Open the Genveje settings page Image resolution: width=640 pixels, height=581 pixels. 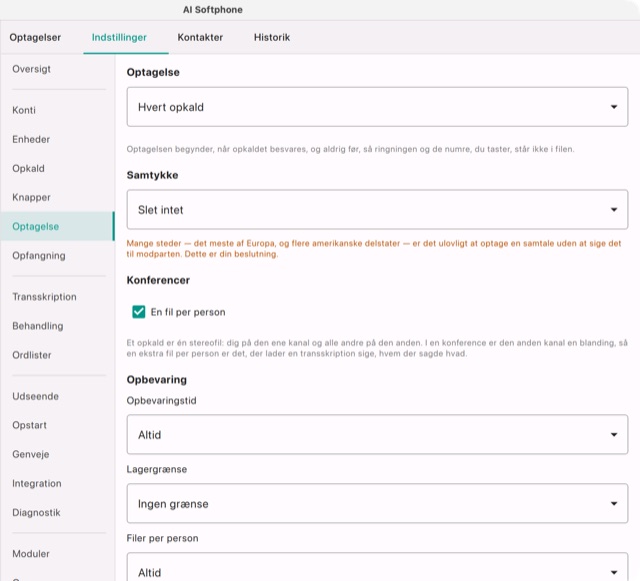pyautogui.click(x=31, y=454)
